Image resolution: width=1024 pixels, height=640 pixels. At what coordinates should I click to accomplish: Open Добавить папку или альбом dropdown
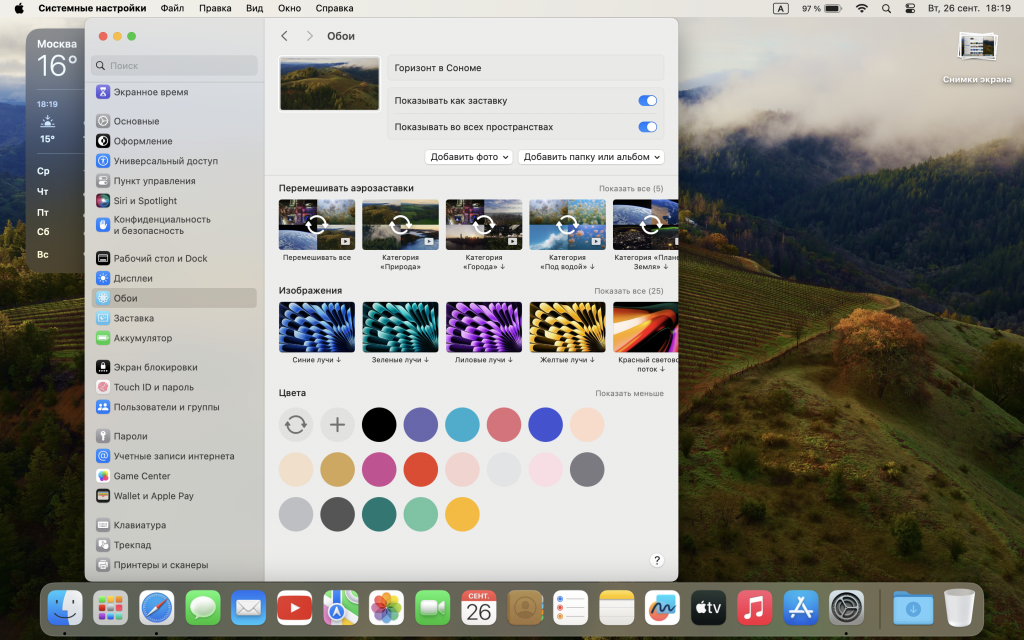tap(591, 157)
